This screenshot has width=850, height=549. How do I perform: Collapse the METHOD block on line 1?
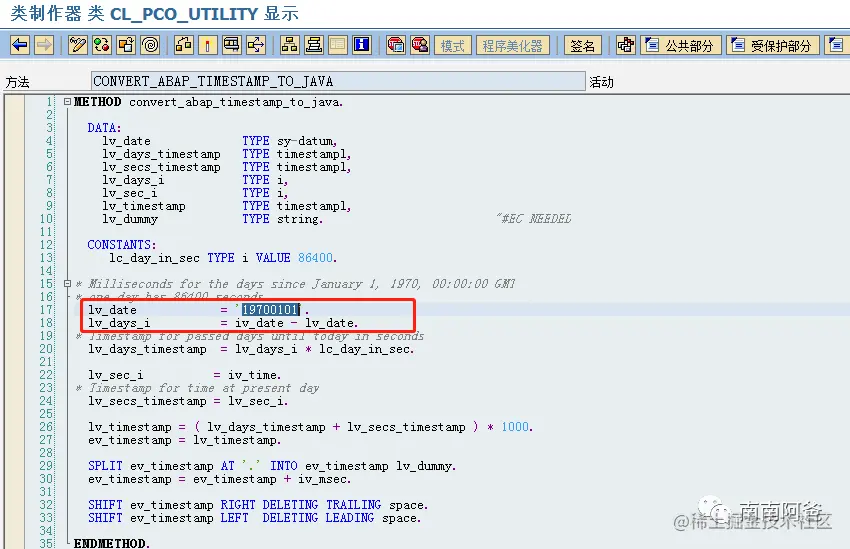pos(67,101)
